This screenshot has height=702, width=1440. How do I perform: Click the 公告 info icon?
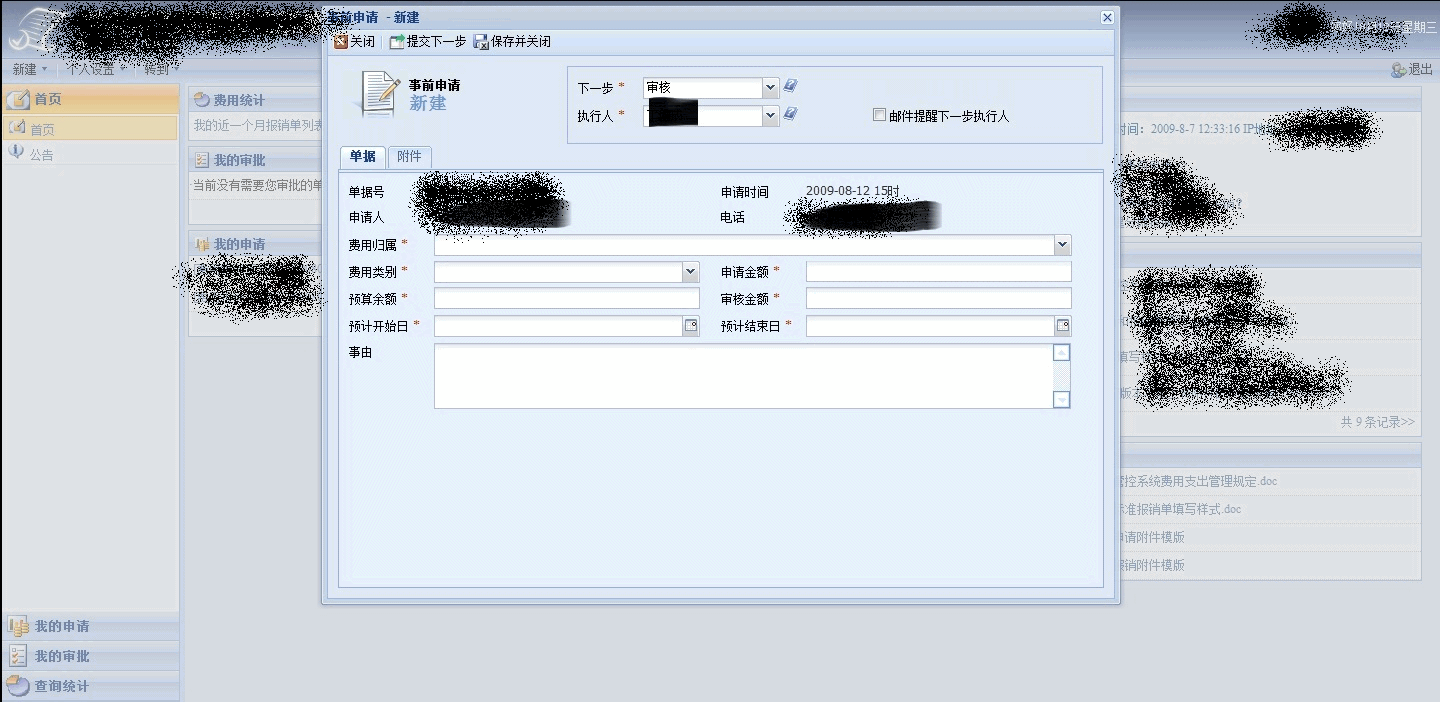(x=16, y=152)
